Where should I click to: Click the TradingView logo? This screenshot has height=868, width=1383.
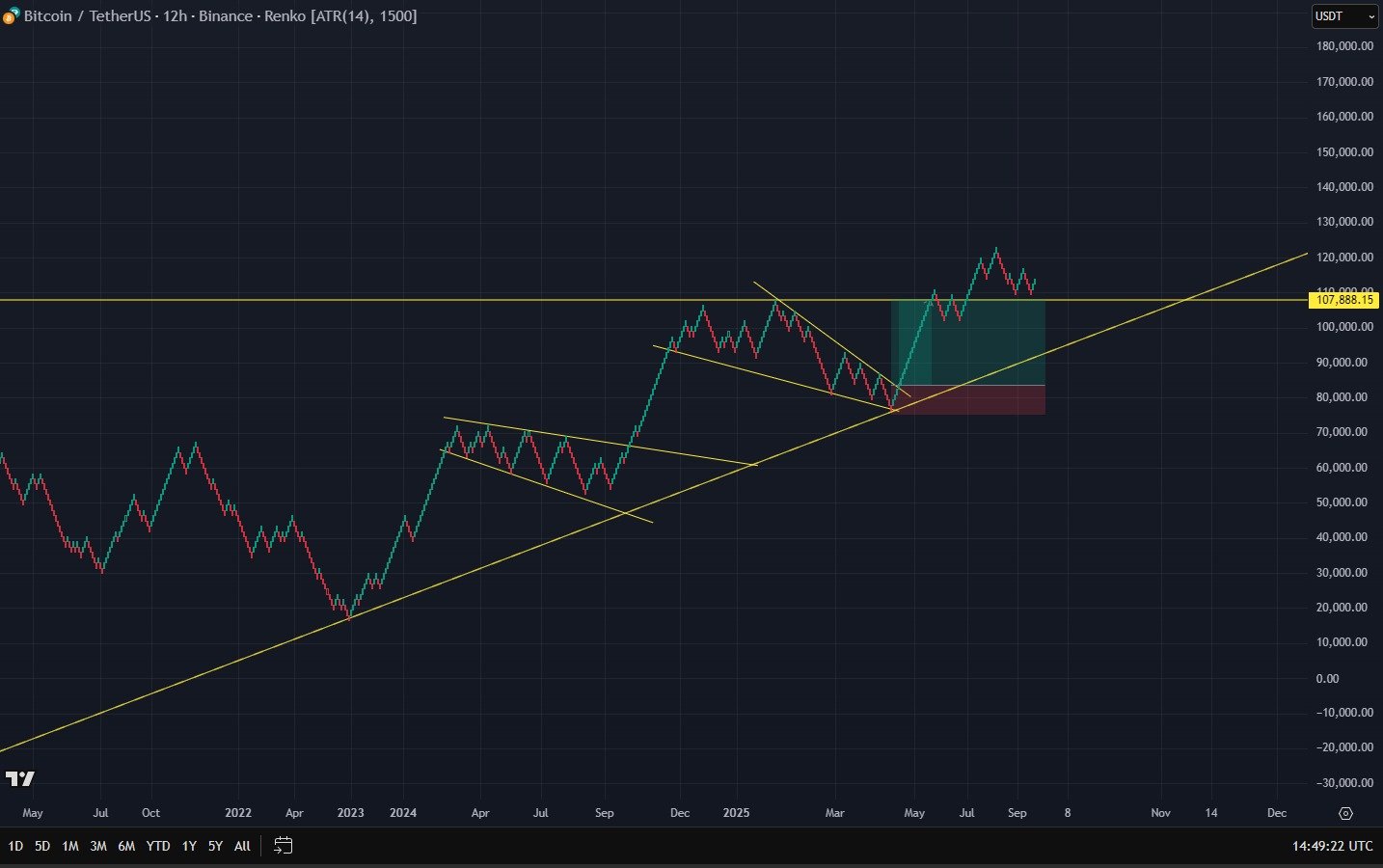click(x=19, y=778)
